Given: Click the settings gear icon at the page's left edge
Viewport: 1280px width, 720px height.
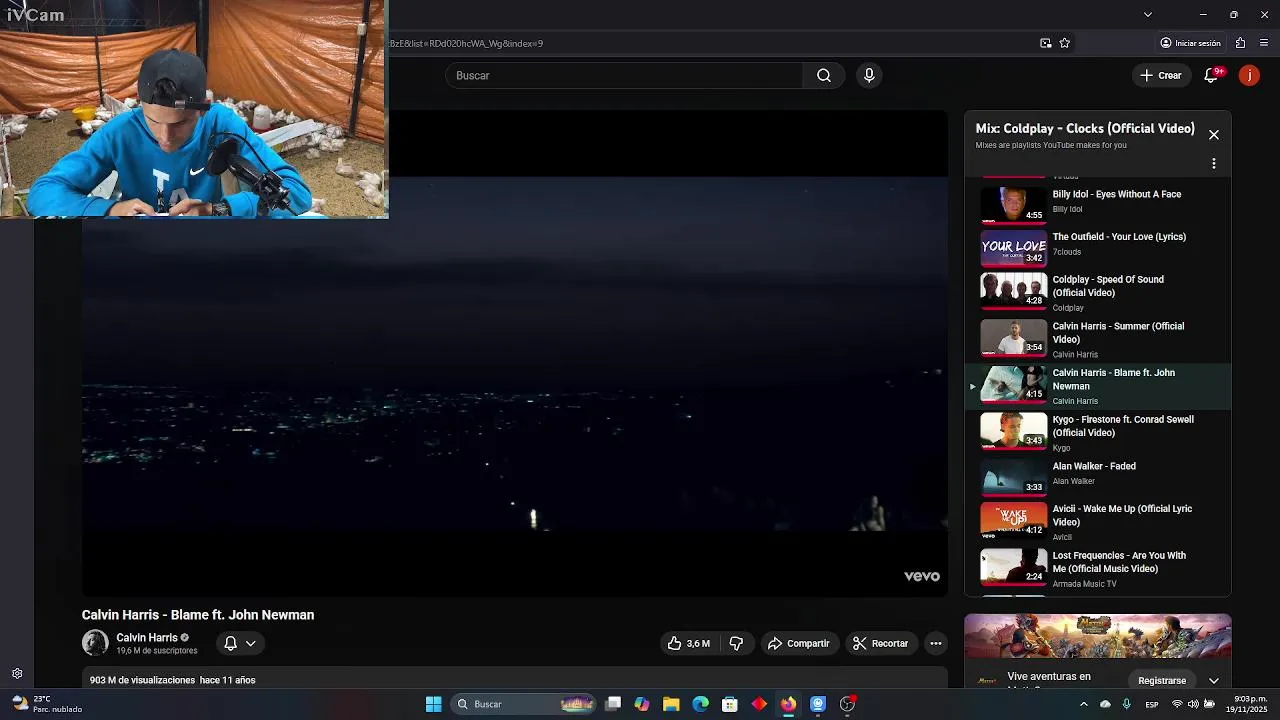Looking at the screenshot, I should click(x=17, y=674).
